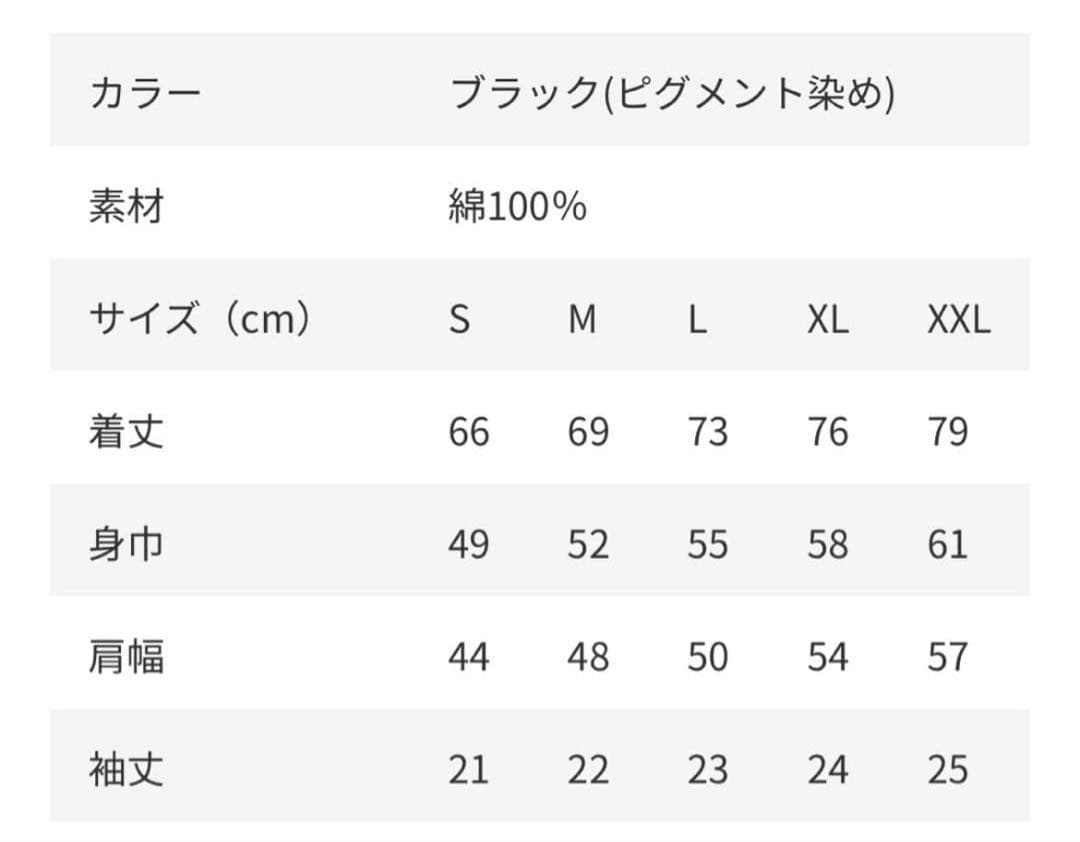Click 肩幅 value 48 for size M

coord(588,657)
